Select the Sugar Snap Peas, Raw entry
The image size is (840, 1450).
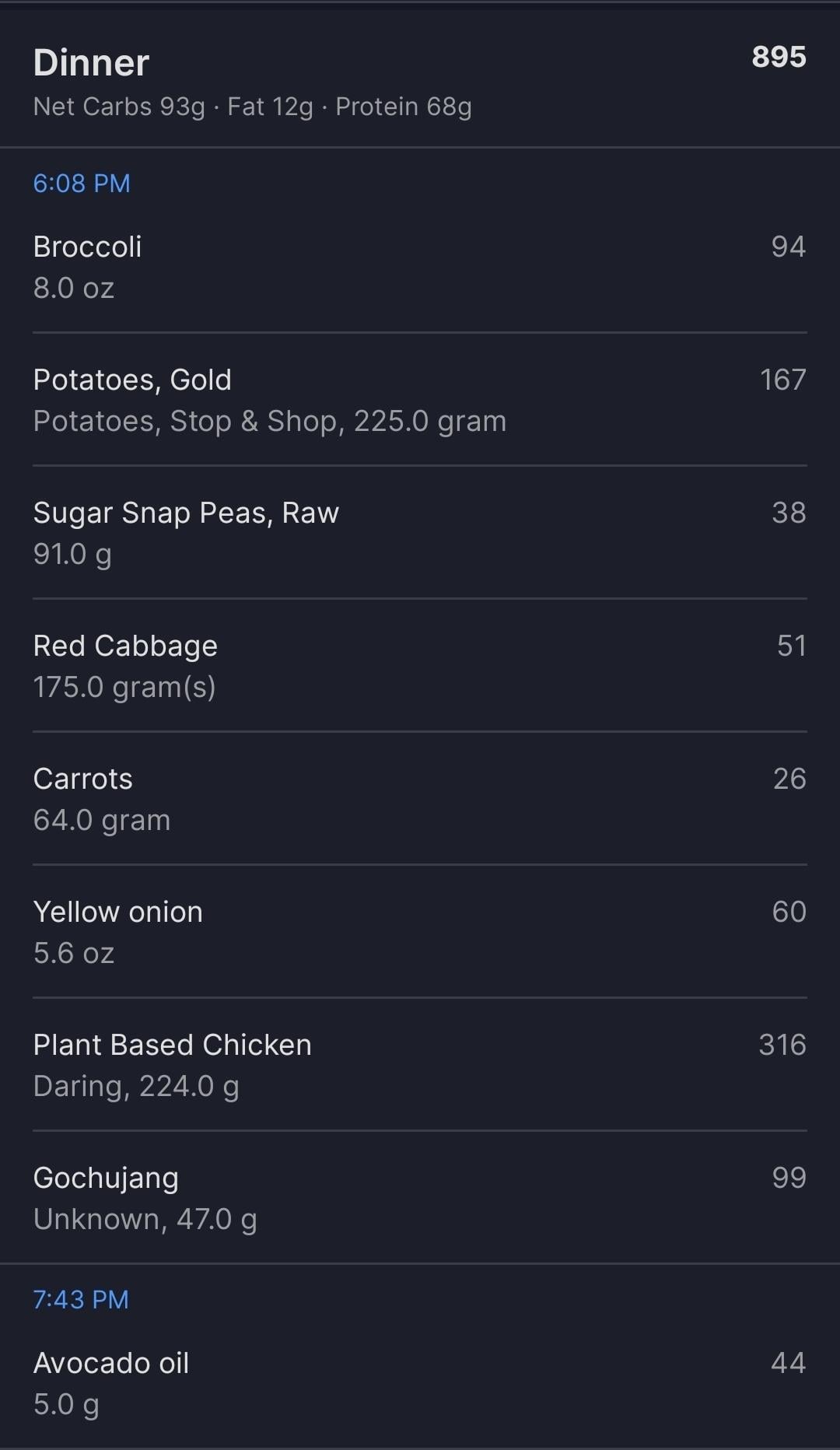coord(186,513)
